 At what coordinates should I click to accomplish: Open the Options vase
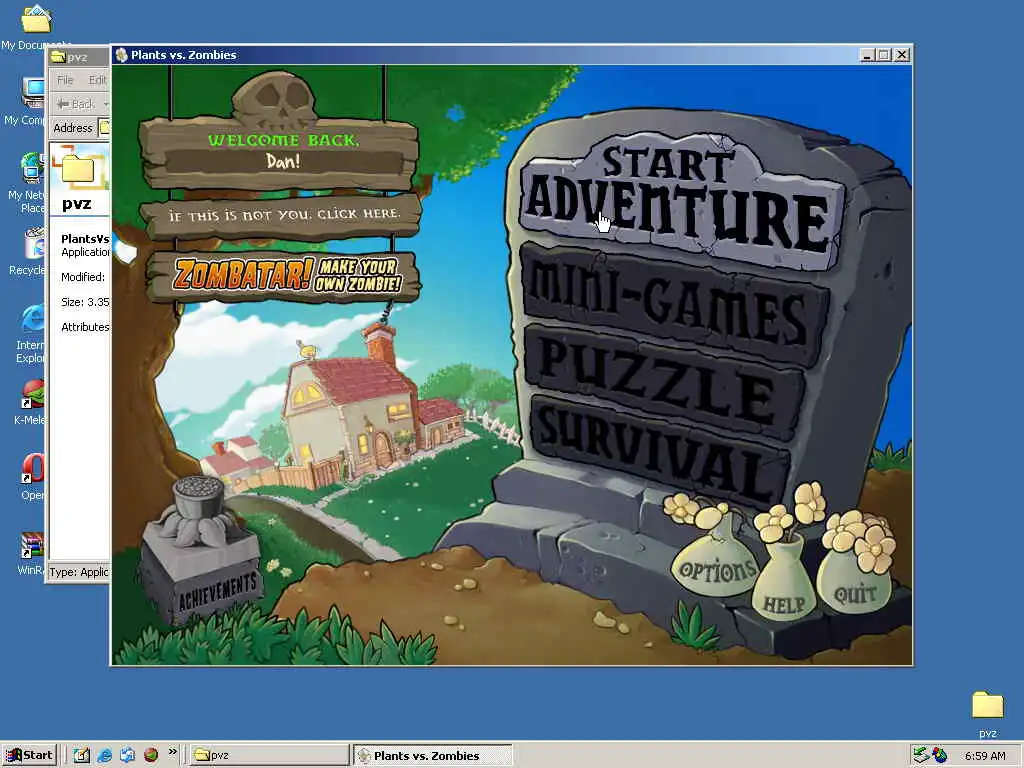pos(716,566)
